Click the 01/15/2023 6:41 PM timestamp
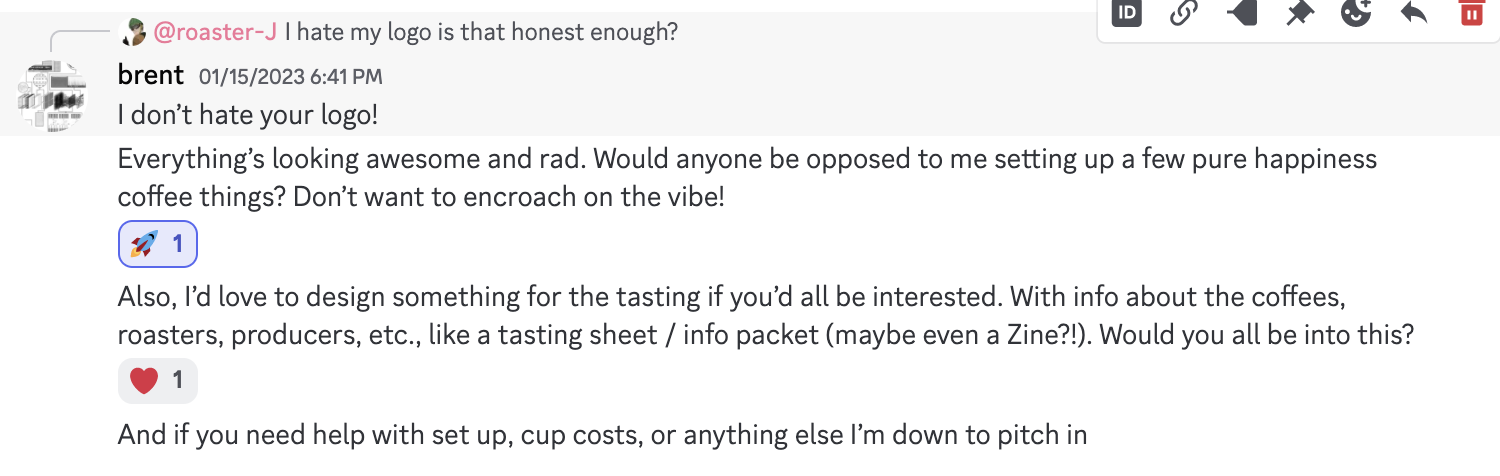 point(290,76)
